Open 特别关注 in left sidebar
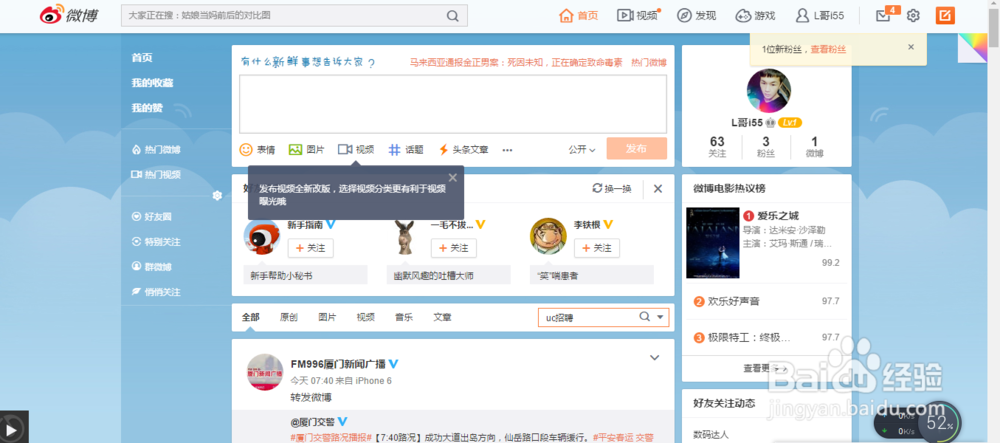Image resolution: width=1000 pixels, height=443 pixels. (156, 242)
